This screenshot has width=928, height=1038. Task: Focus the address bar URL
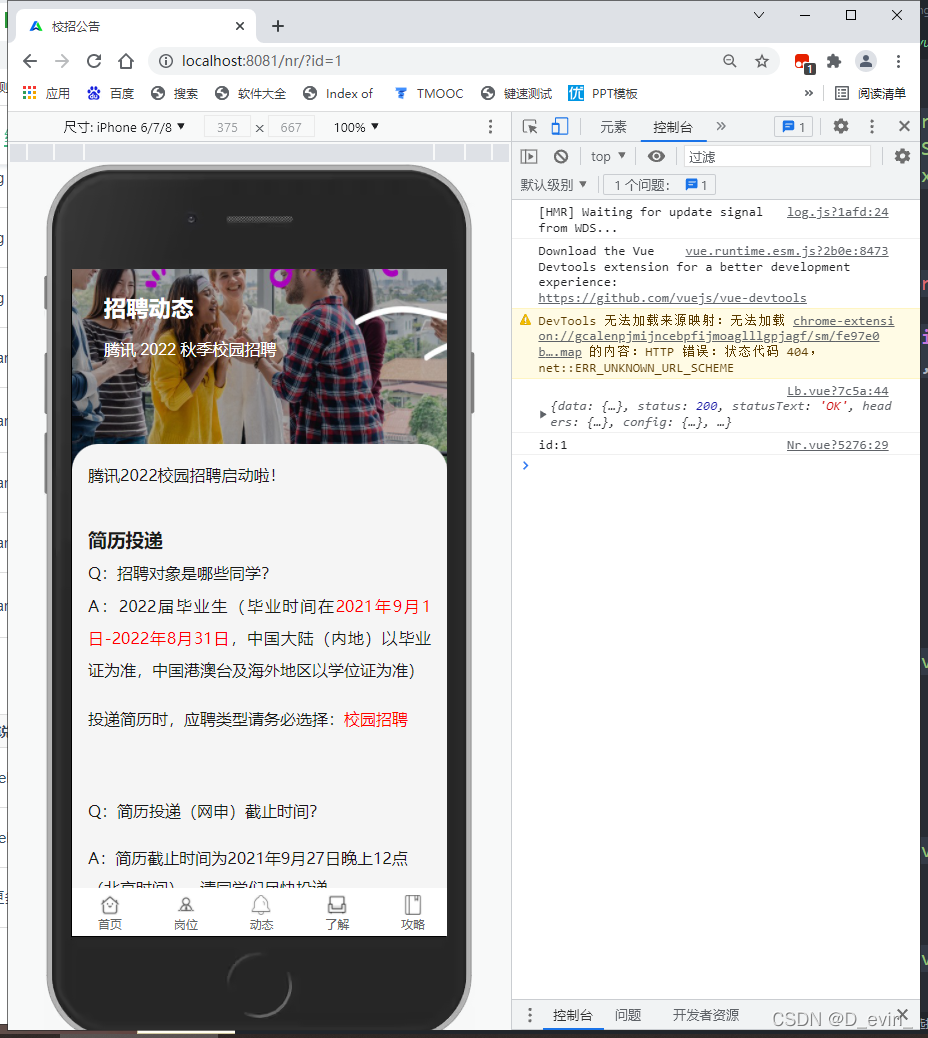click(x=261, y=61)
